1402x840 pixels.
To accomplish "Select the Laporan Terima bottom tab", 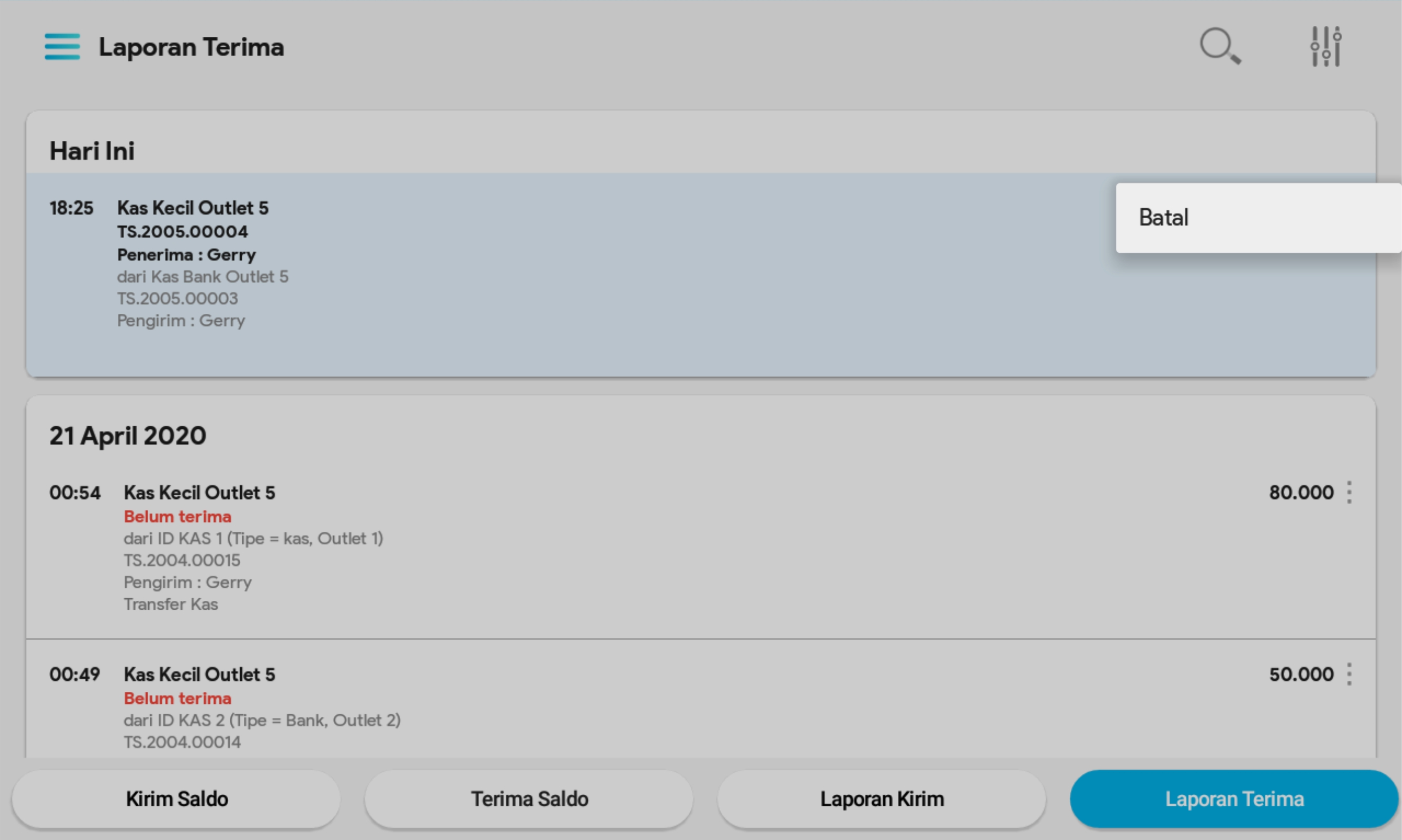I will pyautogui.click(x=1234, y=798).
